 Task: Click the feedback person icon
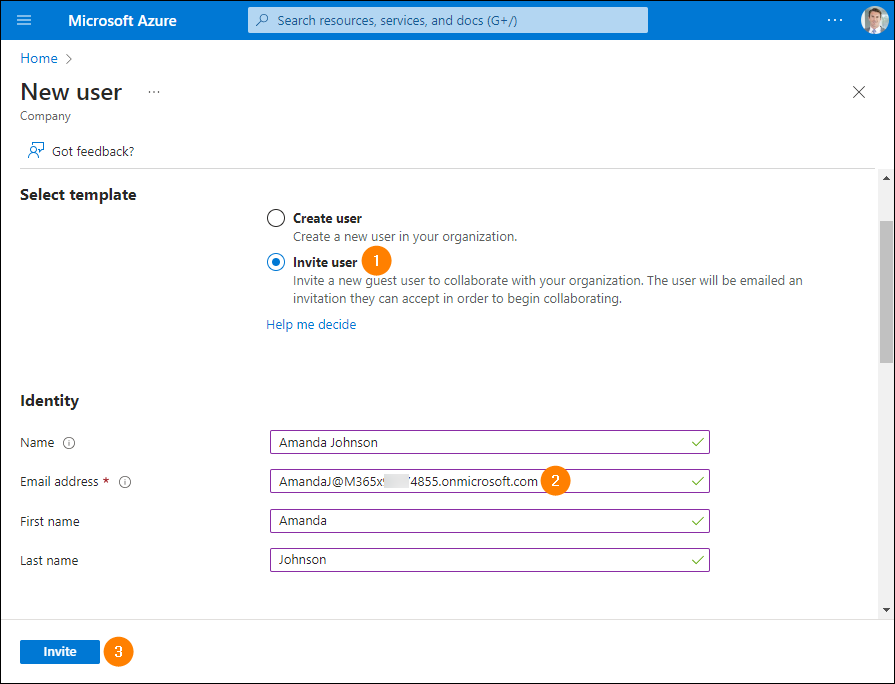click(35, 151)
